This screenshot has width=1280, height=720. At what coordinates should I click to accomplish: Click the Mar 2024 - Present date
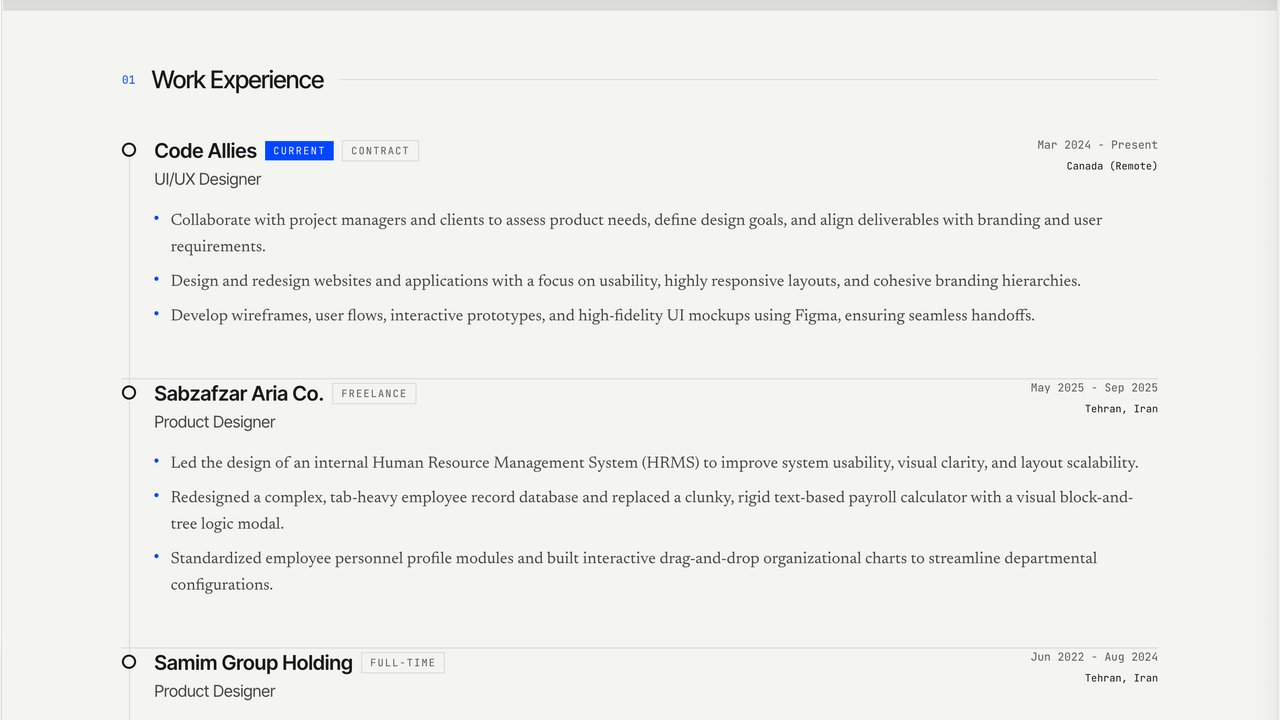[x=1097, y=145]
